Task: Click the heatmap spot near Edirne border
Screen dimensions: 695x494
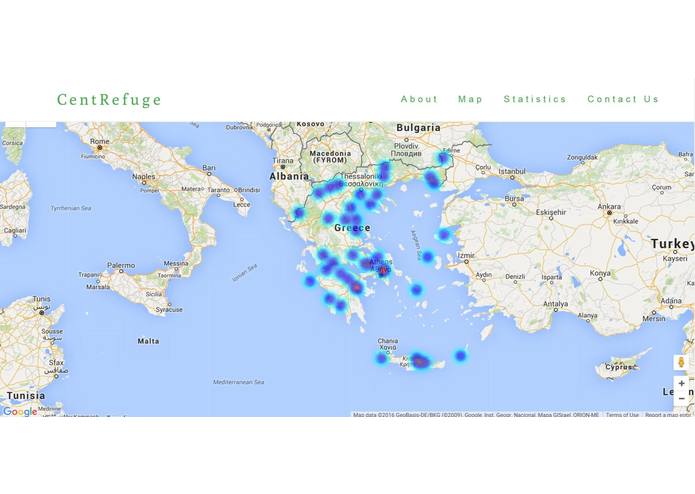Action: point(443,158)
